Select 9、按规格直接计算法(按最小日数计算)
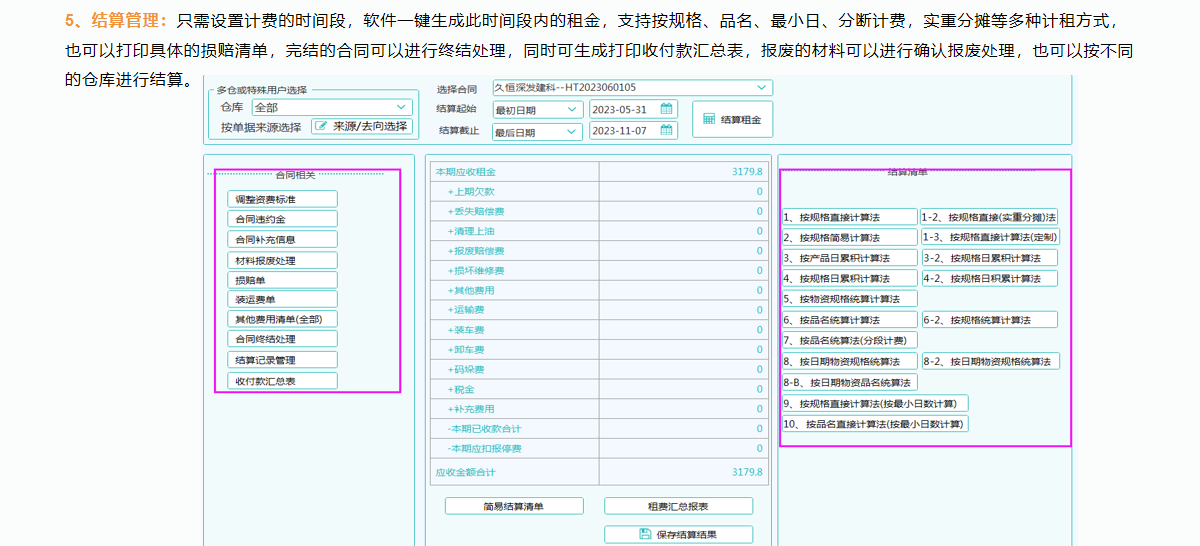 pos(875,403)
